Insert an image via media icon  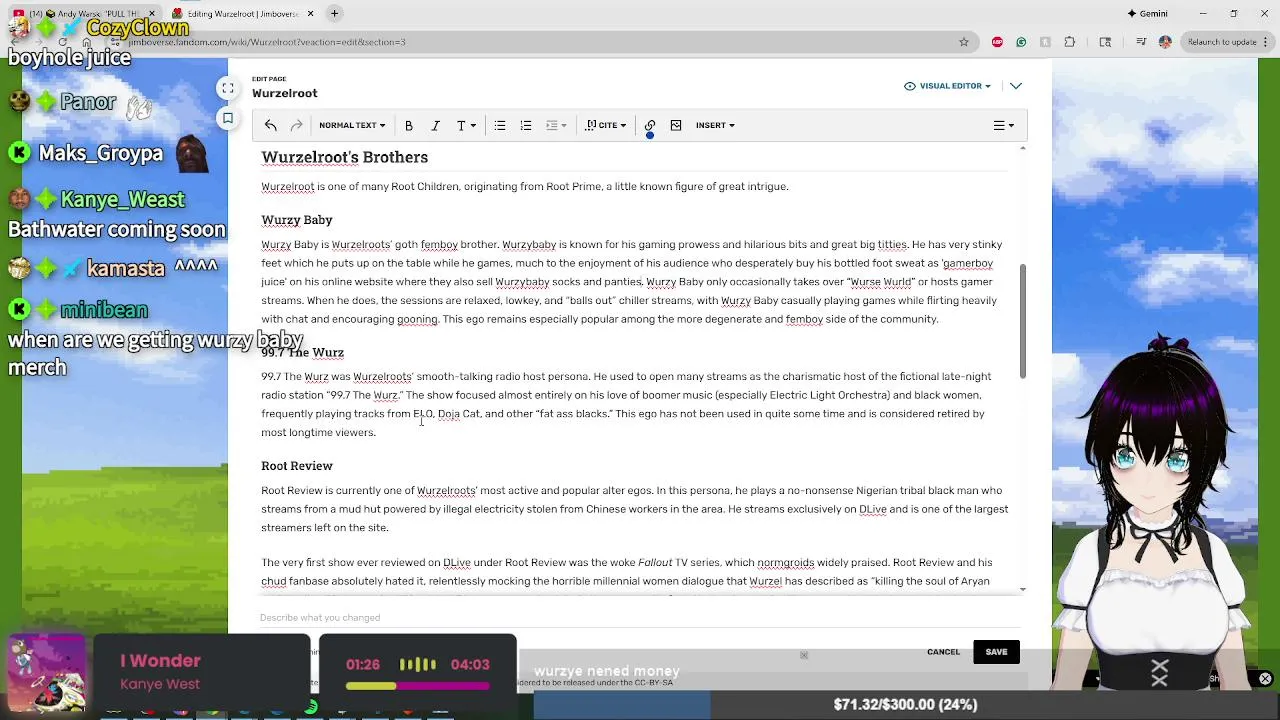tap(676, 125)
